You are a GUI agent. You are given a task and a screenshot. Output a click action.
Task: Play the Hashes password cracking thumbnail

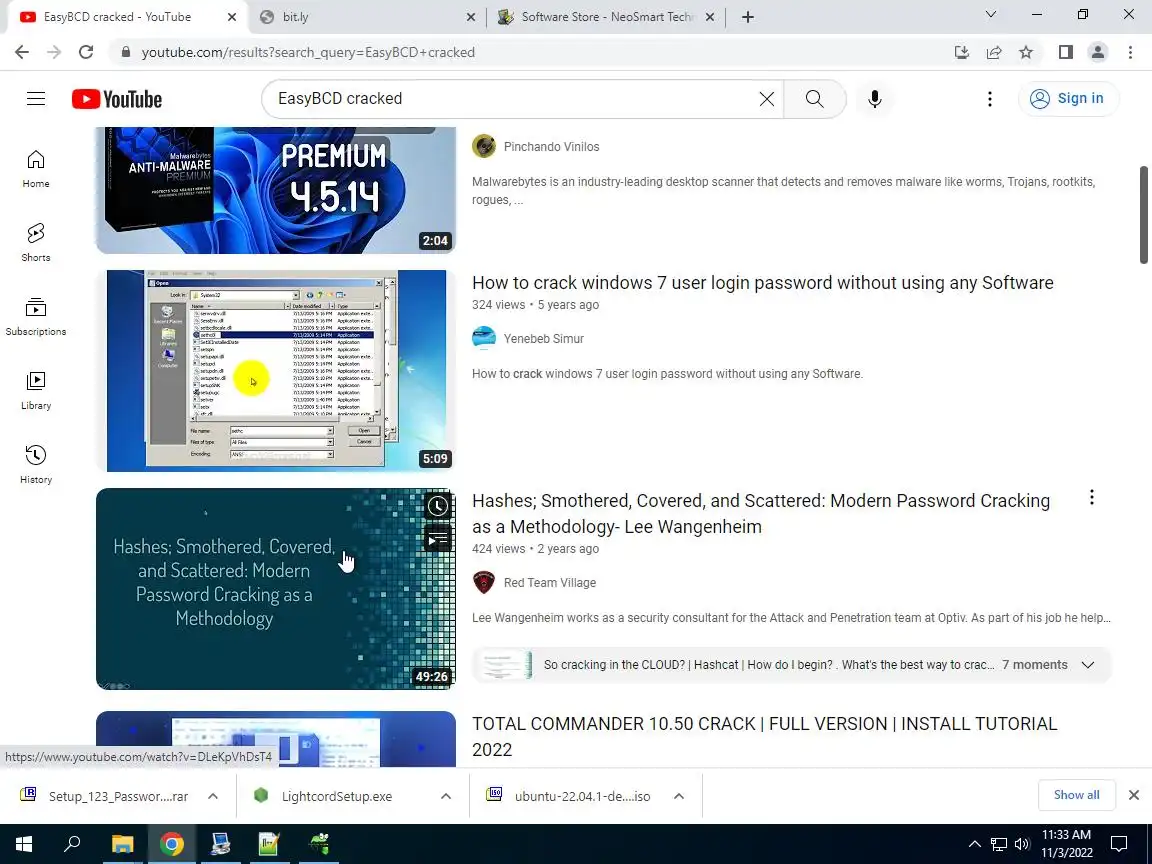(x=276, y=588)
